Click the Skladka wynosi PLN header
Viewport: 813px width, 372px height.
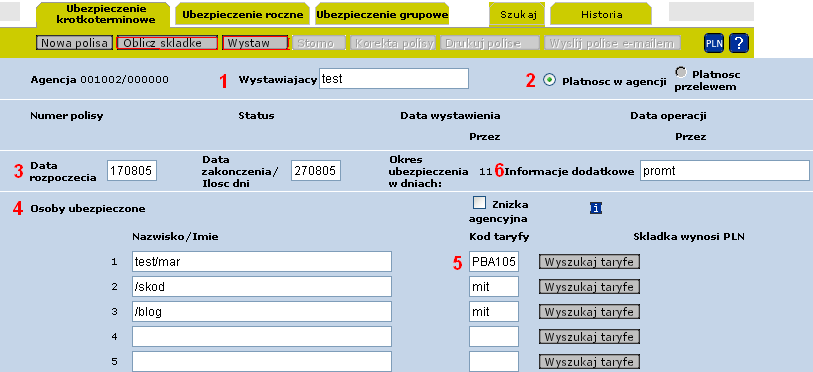(x=689, y=237)
